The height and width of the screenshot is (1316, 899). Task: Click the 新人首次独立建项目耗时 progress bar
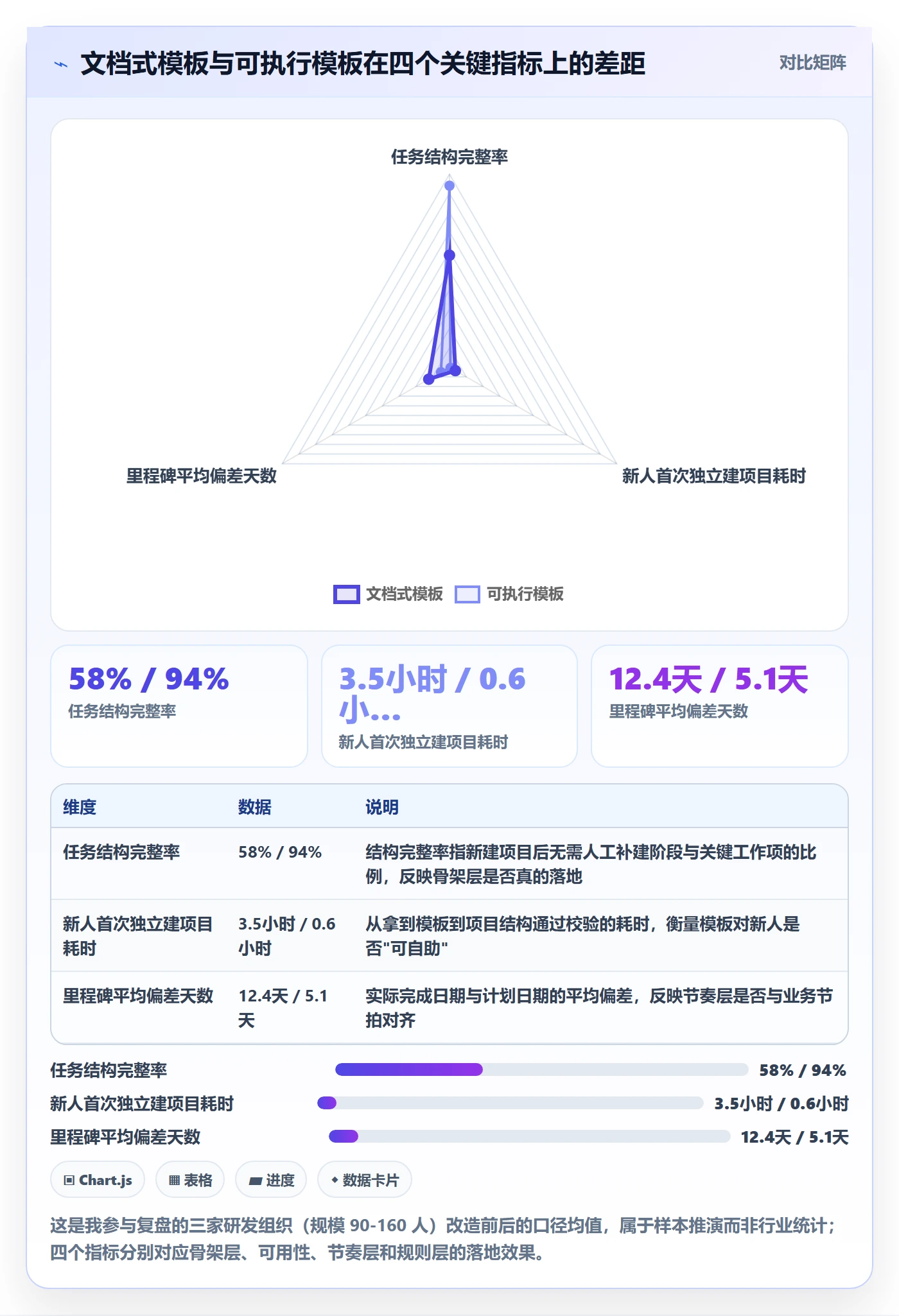click(511, 1103)
